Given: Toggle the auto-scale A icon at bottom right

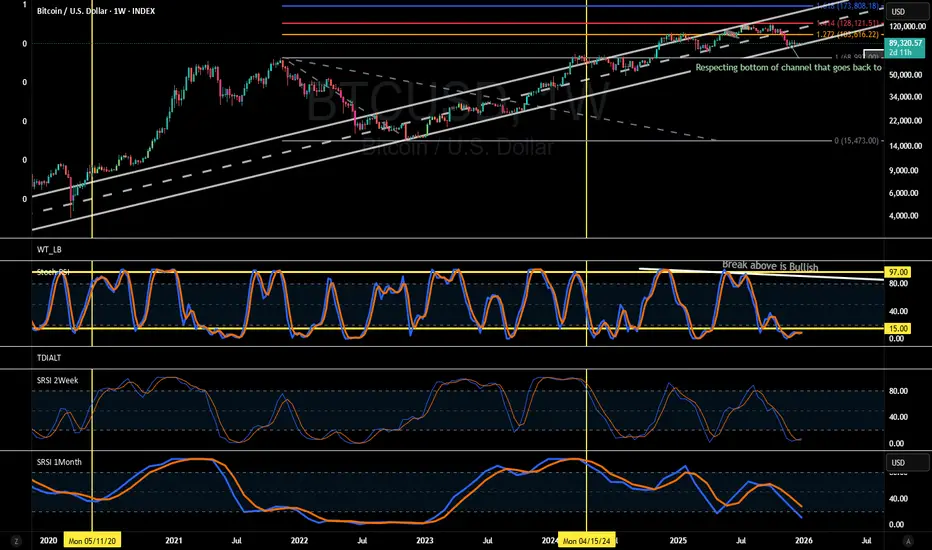Looking at the screenshot, I should click(908, 541).
